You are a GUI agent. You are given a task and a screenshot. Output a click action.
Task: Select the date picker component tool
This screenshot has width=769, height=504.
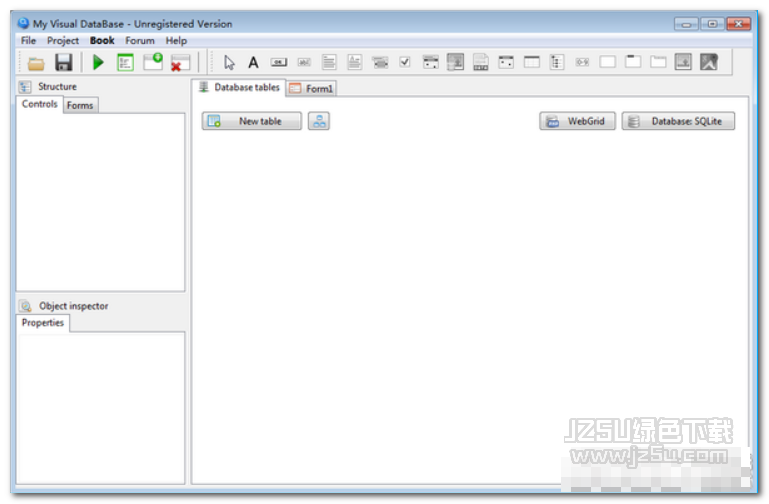coord(431,62)
